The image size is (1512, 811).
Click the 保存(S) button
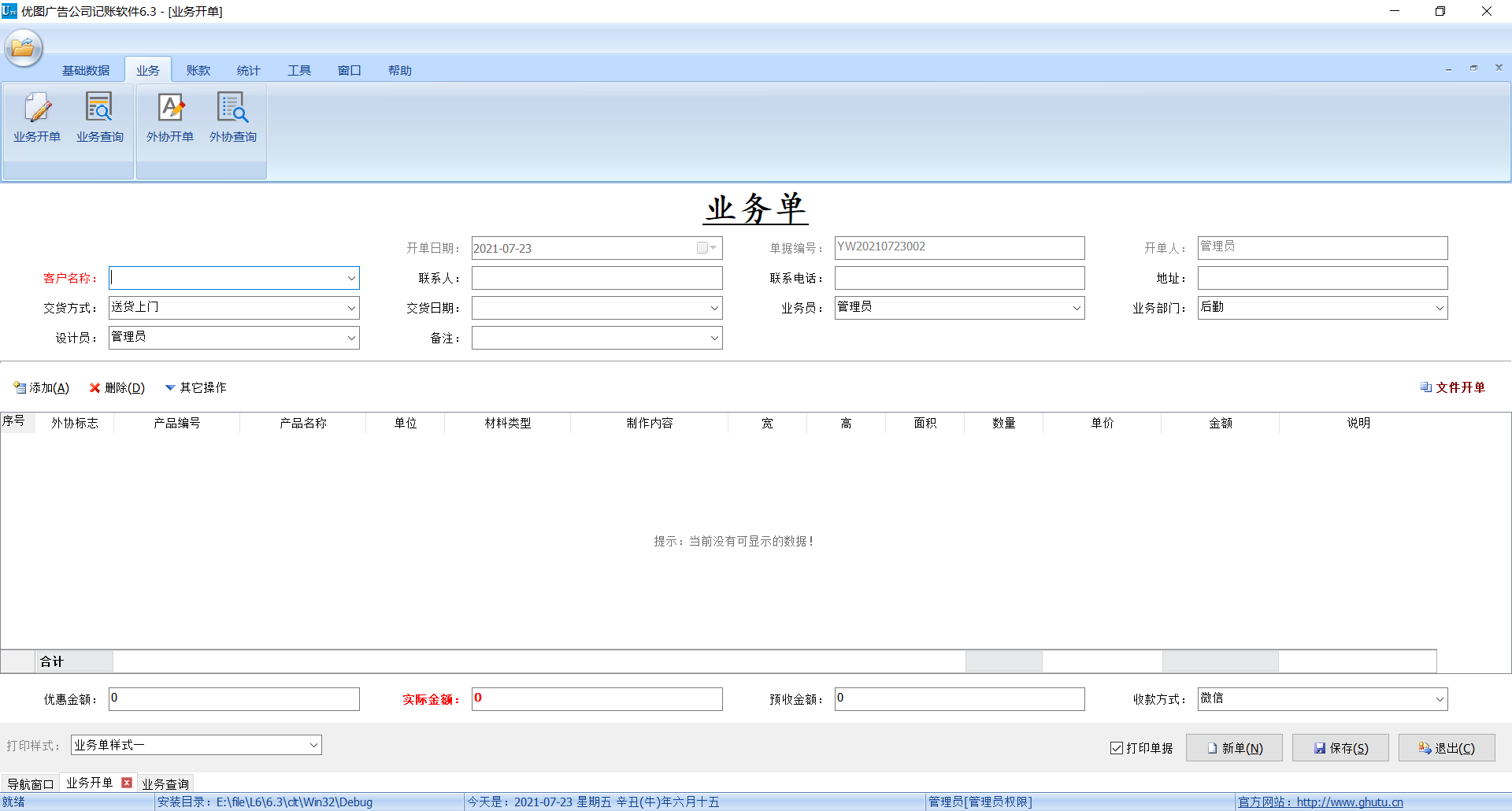[x=1340, y=748]
